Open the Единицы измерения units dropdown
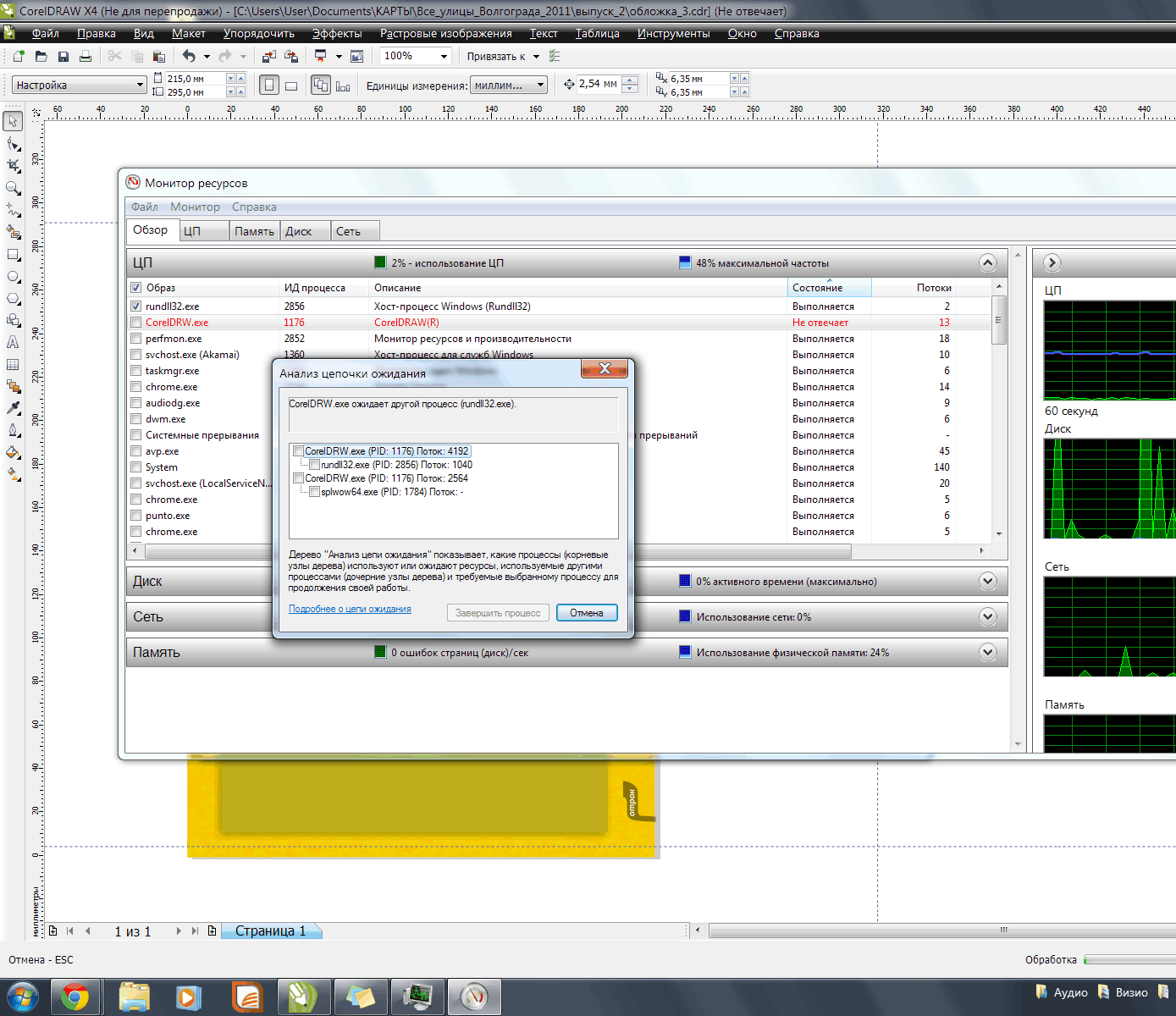Viewport: 1176px width, 1016px height. [x=542, y=85]
